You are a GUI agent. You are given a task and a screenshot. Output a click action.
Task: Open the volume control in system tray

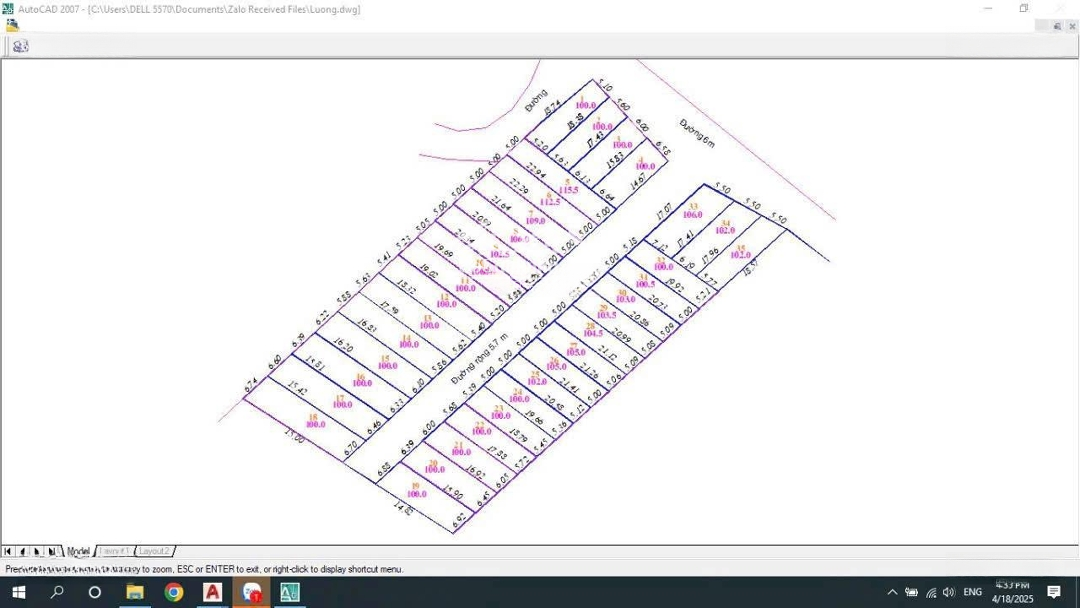[x=948, y=592]
